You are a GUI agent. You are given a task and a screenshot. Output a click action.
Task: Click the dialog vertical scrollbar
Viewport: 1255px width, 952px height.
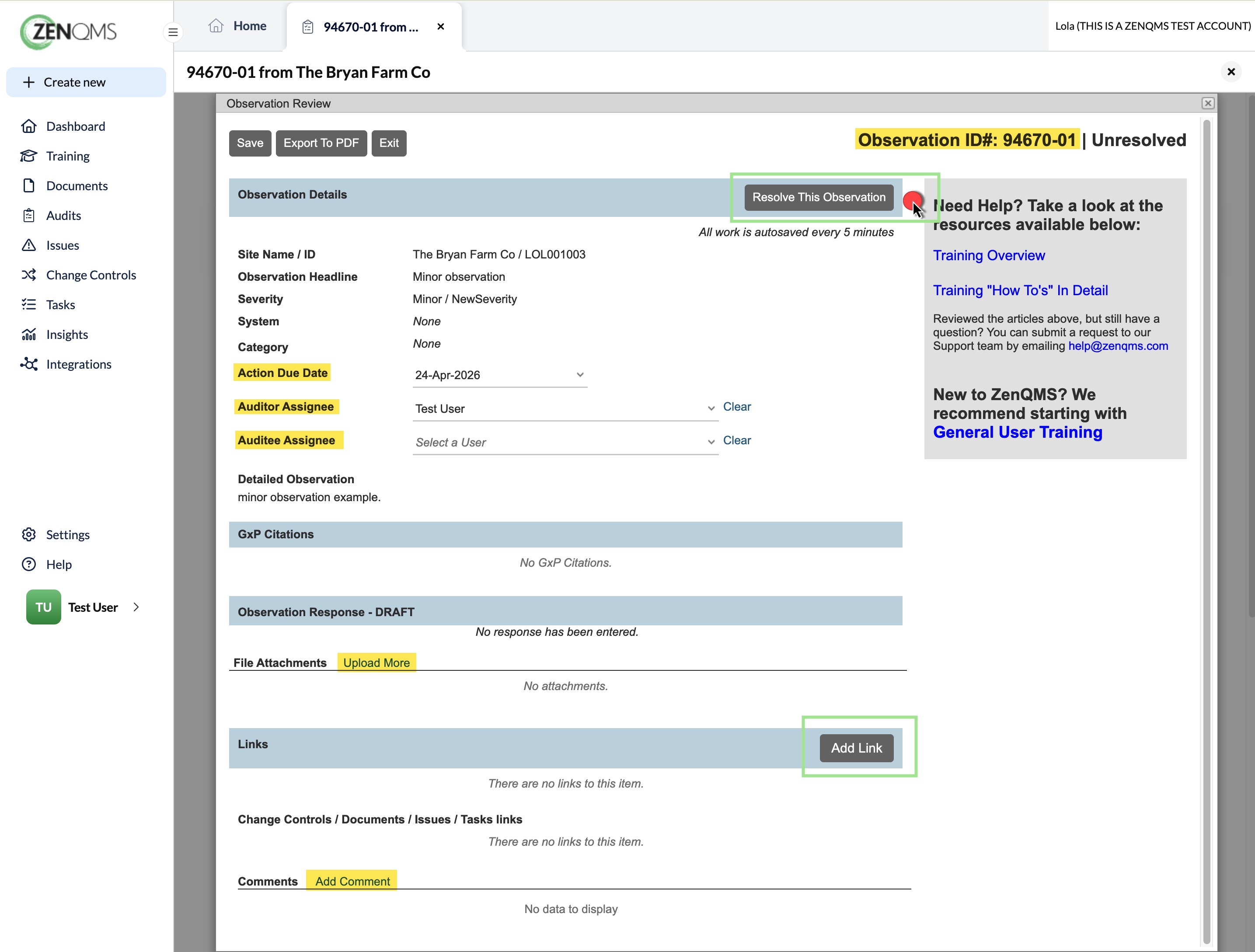pos(1207,532)
